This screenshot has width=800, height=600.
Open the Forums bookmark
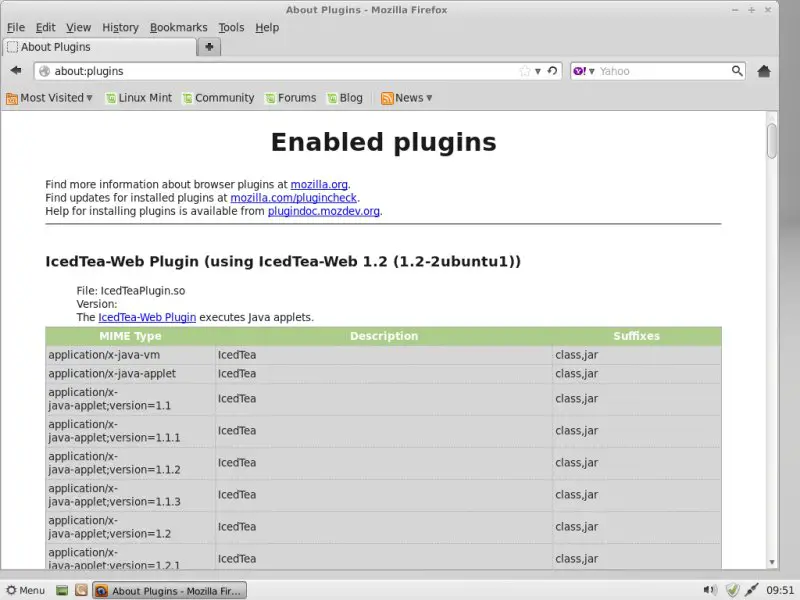(291, 98)
